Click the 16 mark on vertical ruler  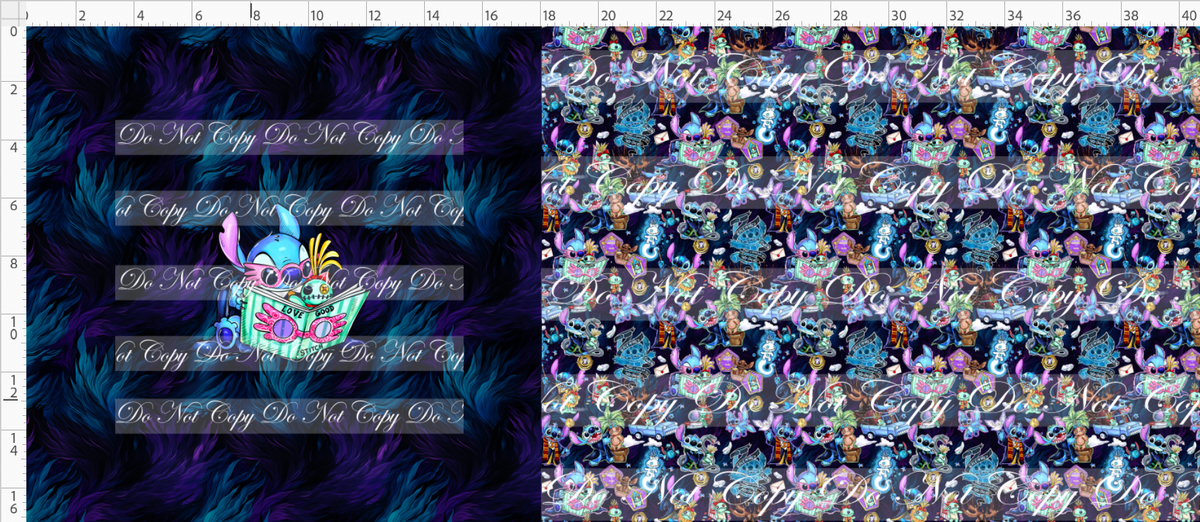coord(13,503)
